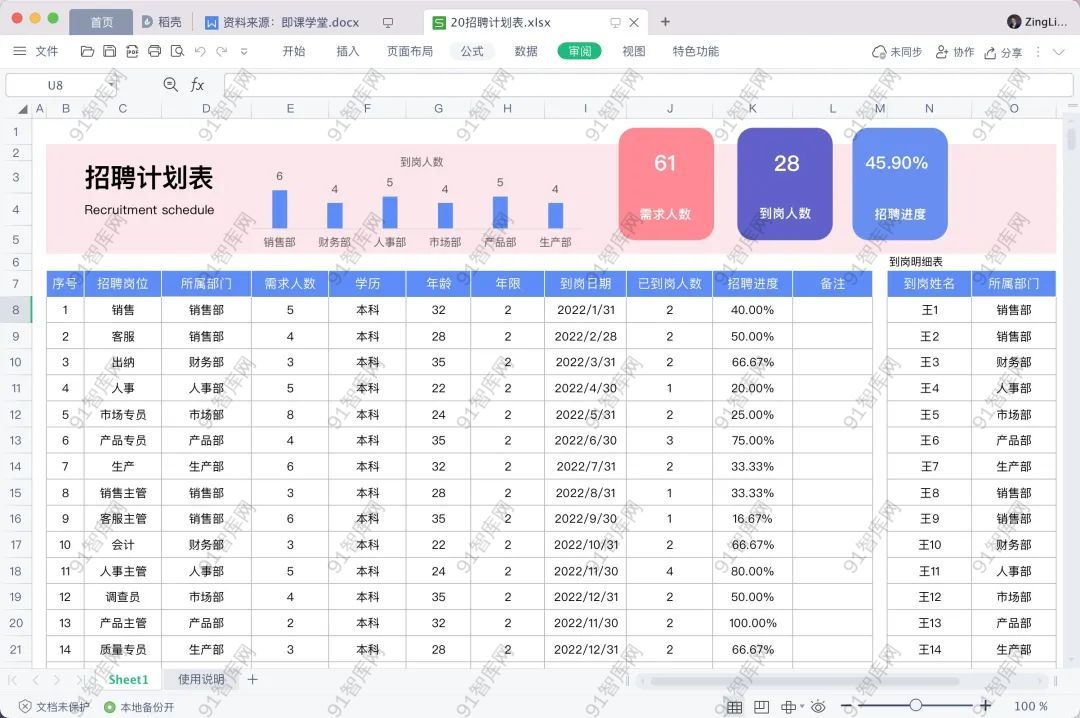Viewport: 1080px width, 718px height.
Task: Add a new sheet with plus icon
Action: click(253, 680)
